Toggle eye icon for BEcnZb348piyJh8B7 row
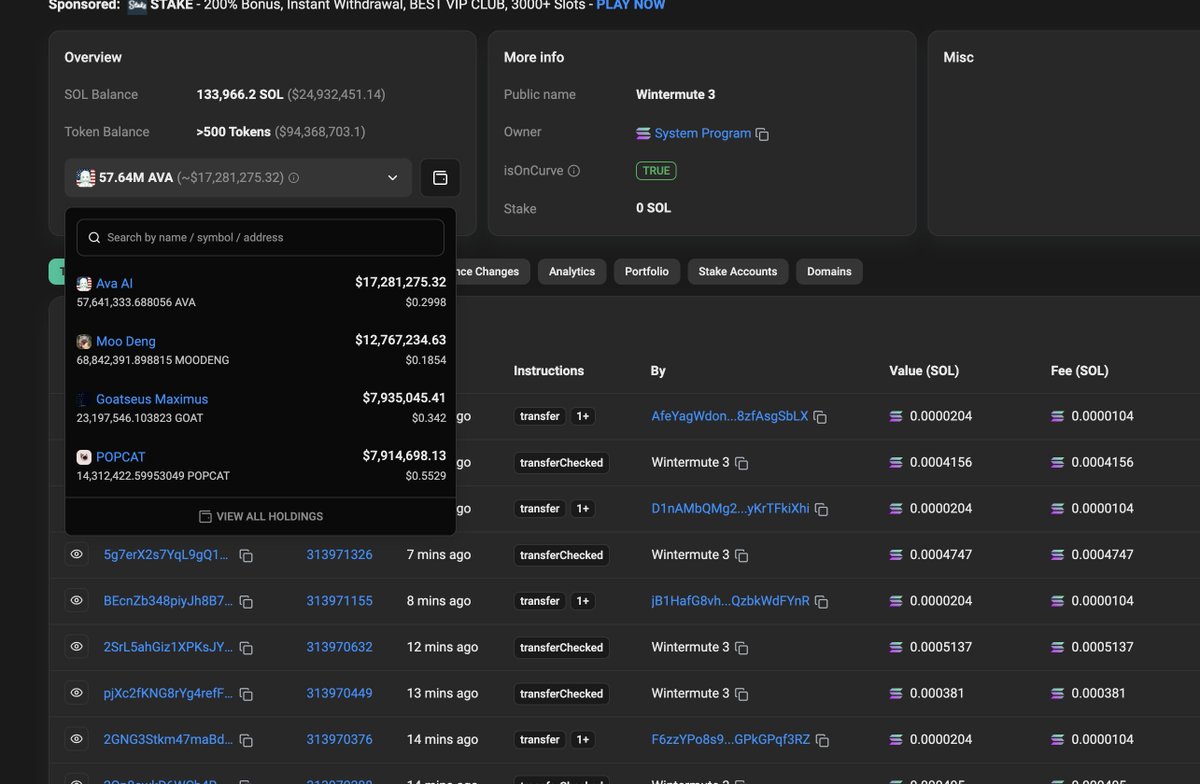This screenshot has height=784, width=1200. 76,600
